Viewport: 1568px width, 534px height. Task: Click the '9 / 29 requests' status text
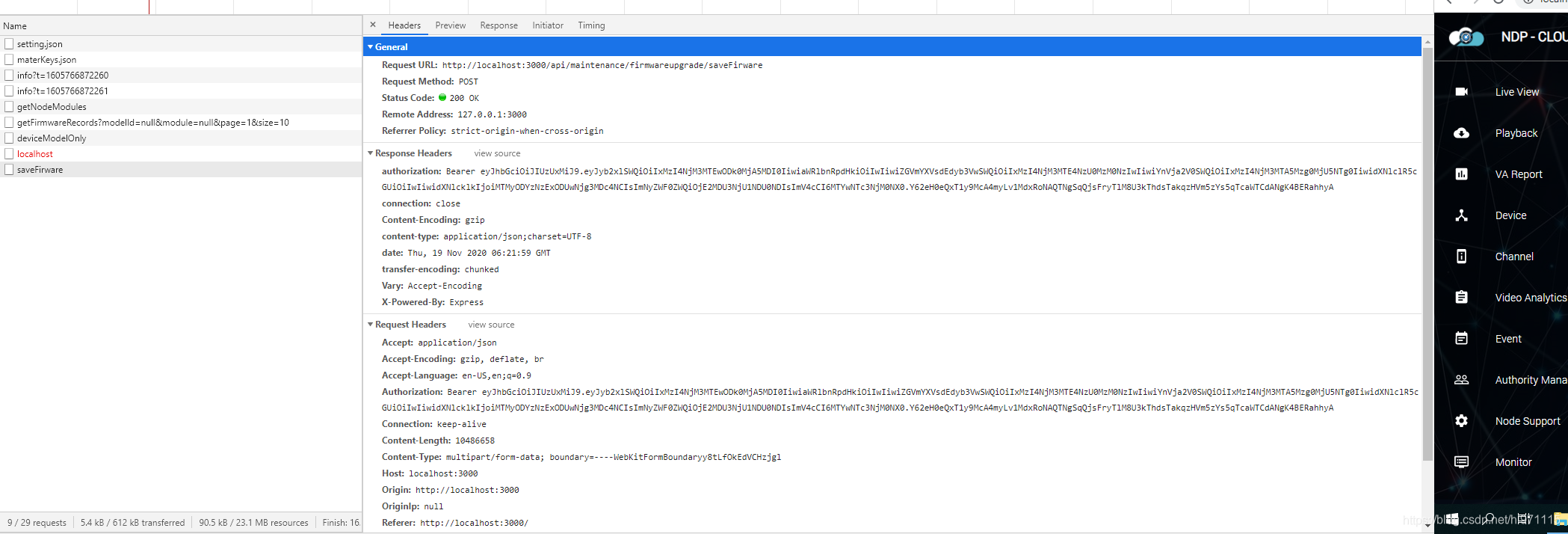pyautogui.click(x=37, y=523)
